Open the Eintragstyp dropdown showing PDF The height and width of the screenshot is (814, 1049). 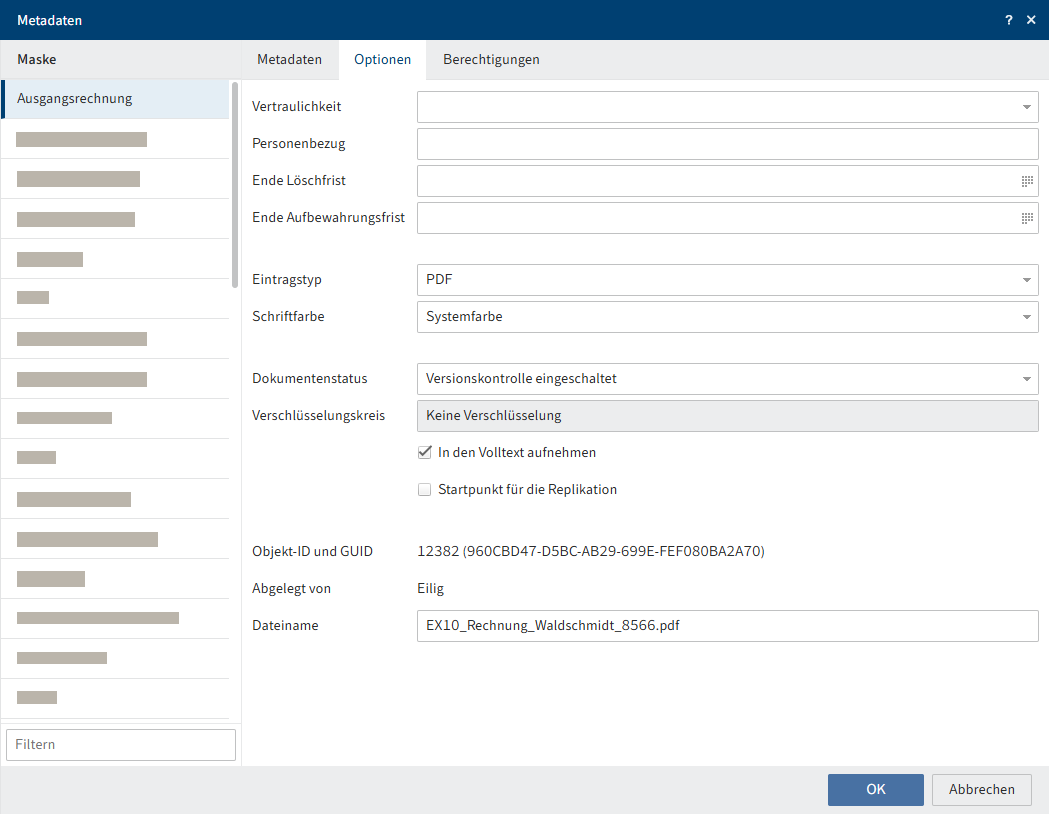(1026, 280)
